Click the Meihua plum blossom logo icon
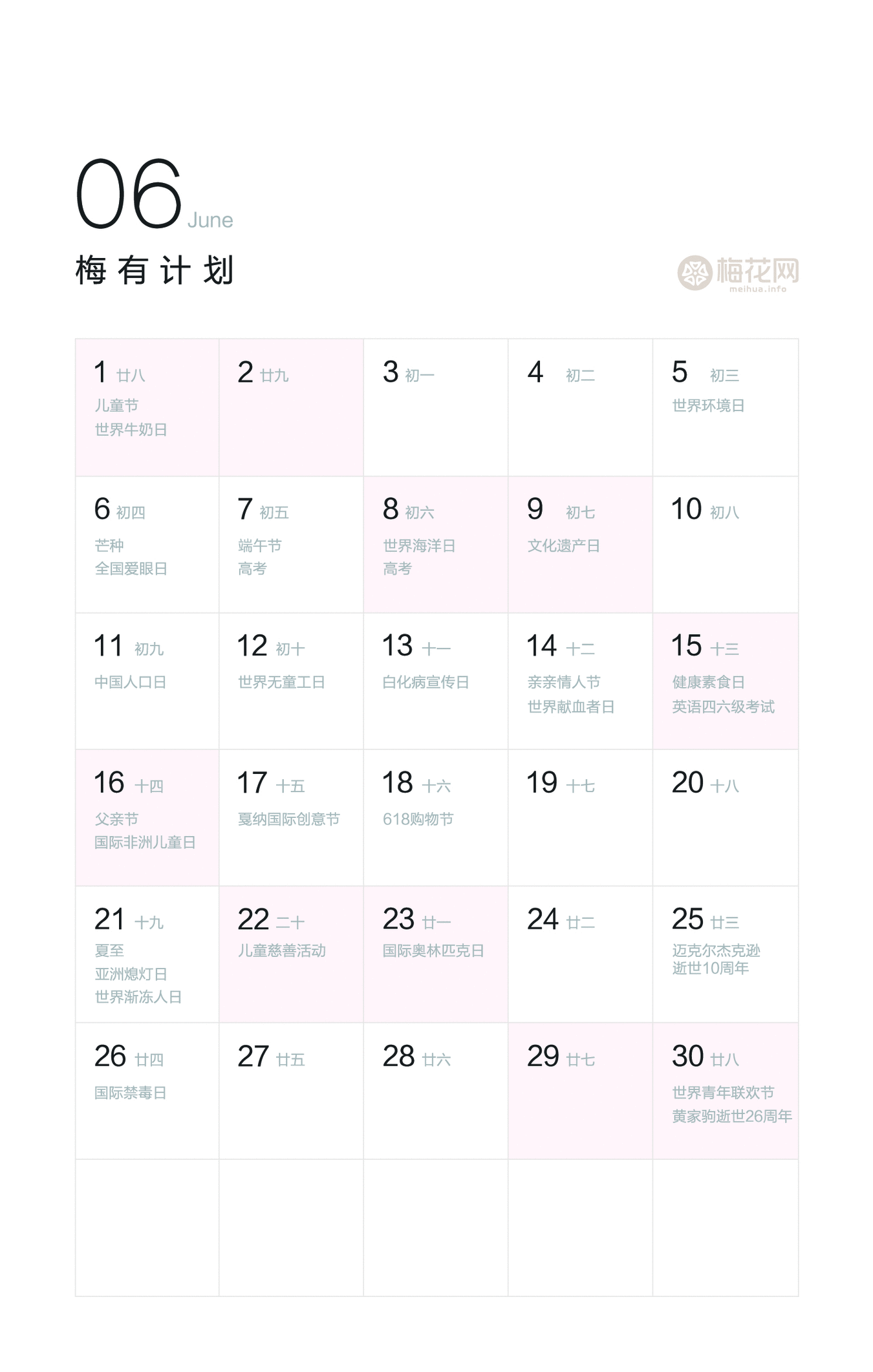The height and width of the screenshot is (1372, 873). [695, 272]
